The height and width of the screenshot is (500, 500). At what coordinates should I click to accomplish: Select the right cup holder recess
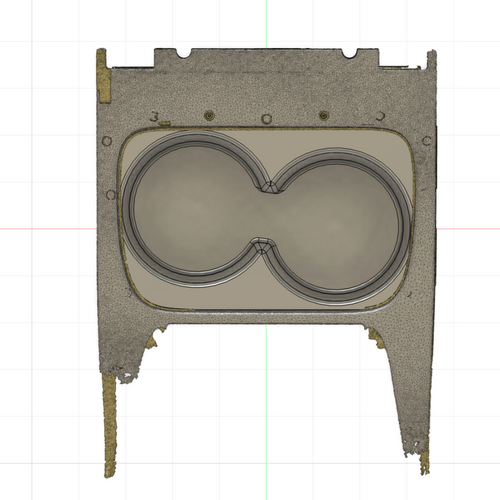pos(337,227)
